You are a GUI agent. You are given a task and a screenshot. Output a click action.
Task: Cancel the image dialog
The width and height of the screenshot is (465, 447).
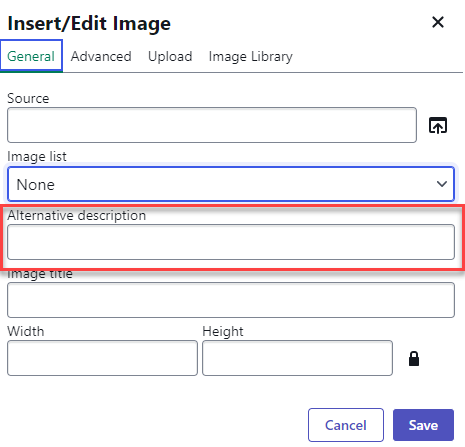tap(346, 425)
